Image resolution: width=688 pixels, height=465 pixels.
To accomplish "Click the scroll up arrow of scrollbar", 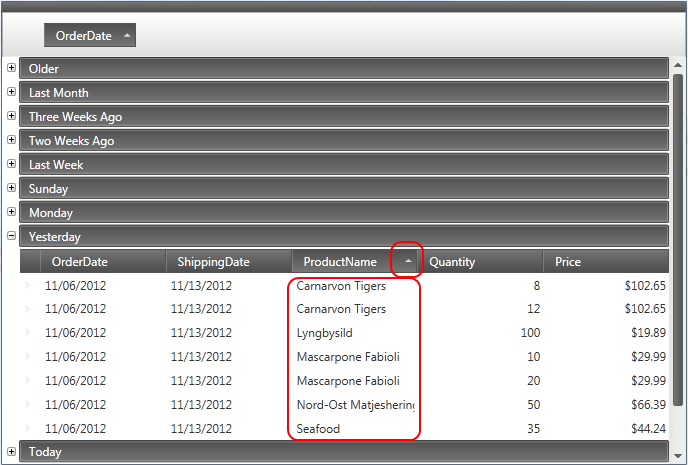I will (678, 66).
